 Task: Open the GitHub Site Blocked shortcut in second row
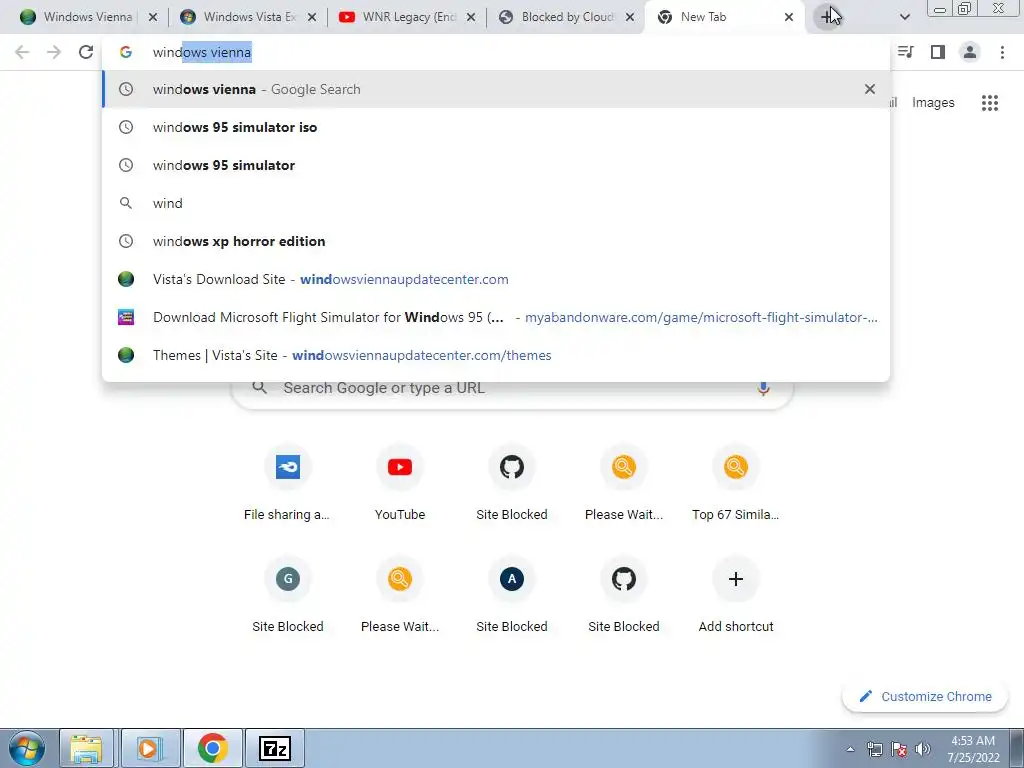[x=624, y=595]
